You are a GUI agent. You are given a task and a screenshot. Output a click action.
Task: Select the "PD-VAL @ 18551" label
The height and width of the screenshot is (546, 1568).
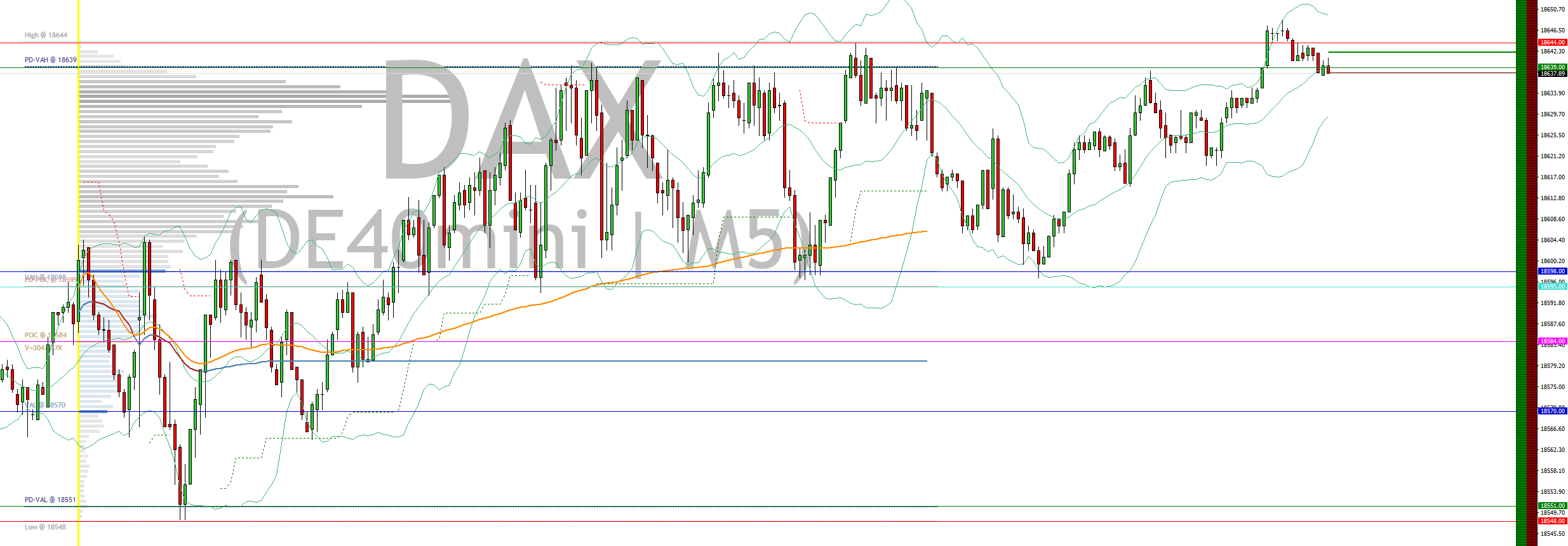coord(50,500)
